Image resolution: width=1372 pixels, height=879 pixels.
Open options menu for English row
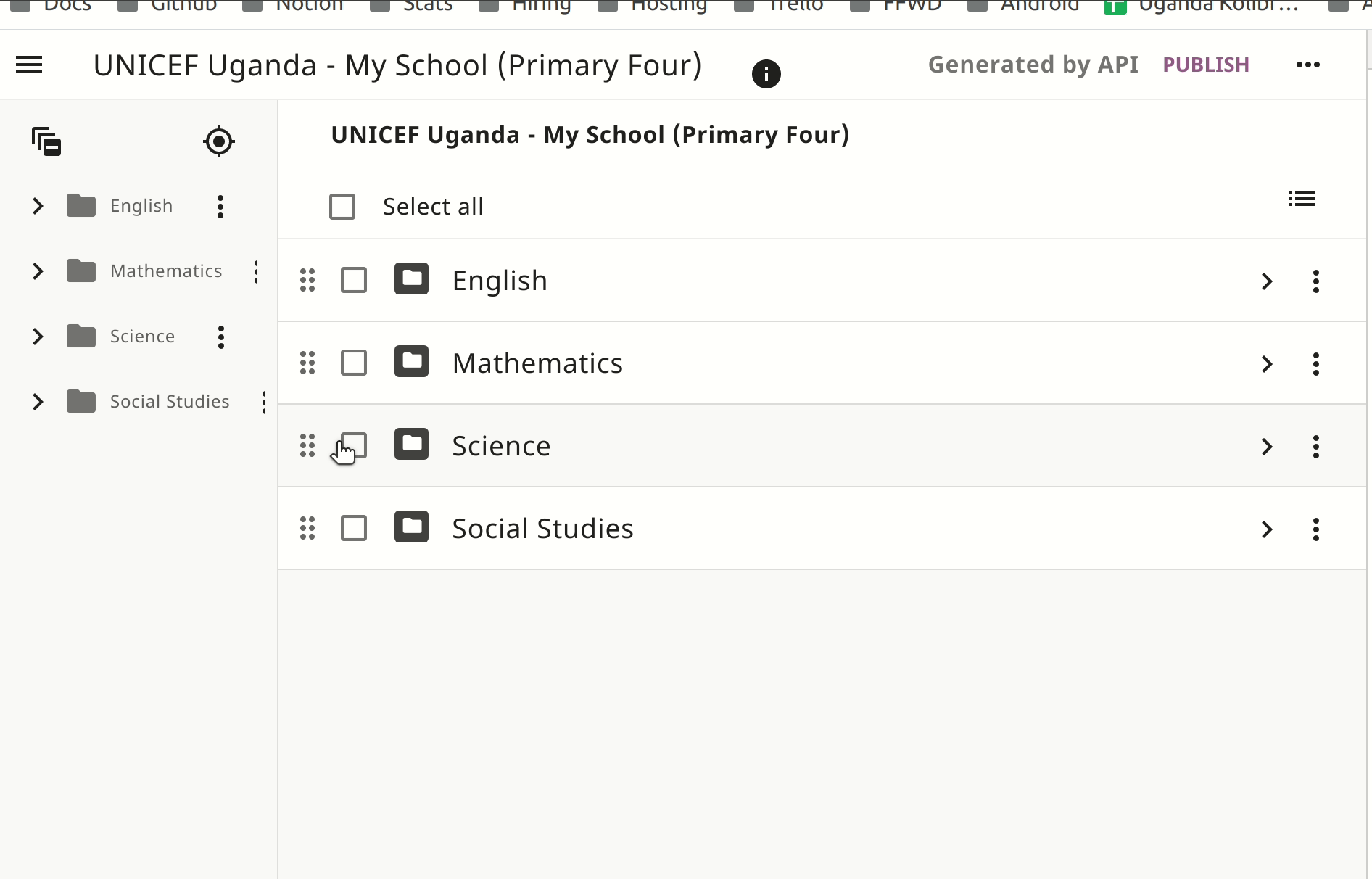click(1315, 281)
